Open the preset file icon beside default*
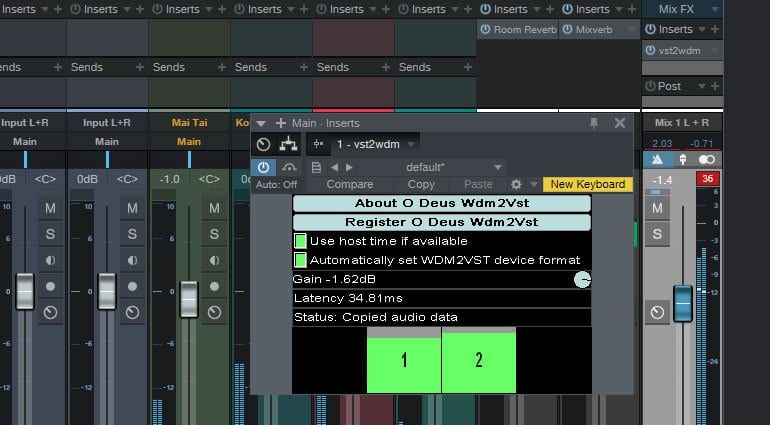 pos(316,168)
